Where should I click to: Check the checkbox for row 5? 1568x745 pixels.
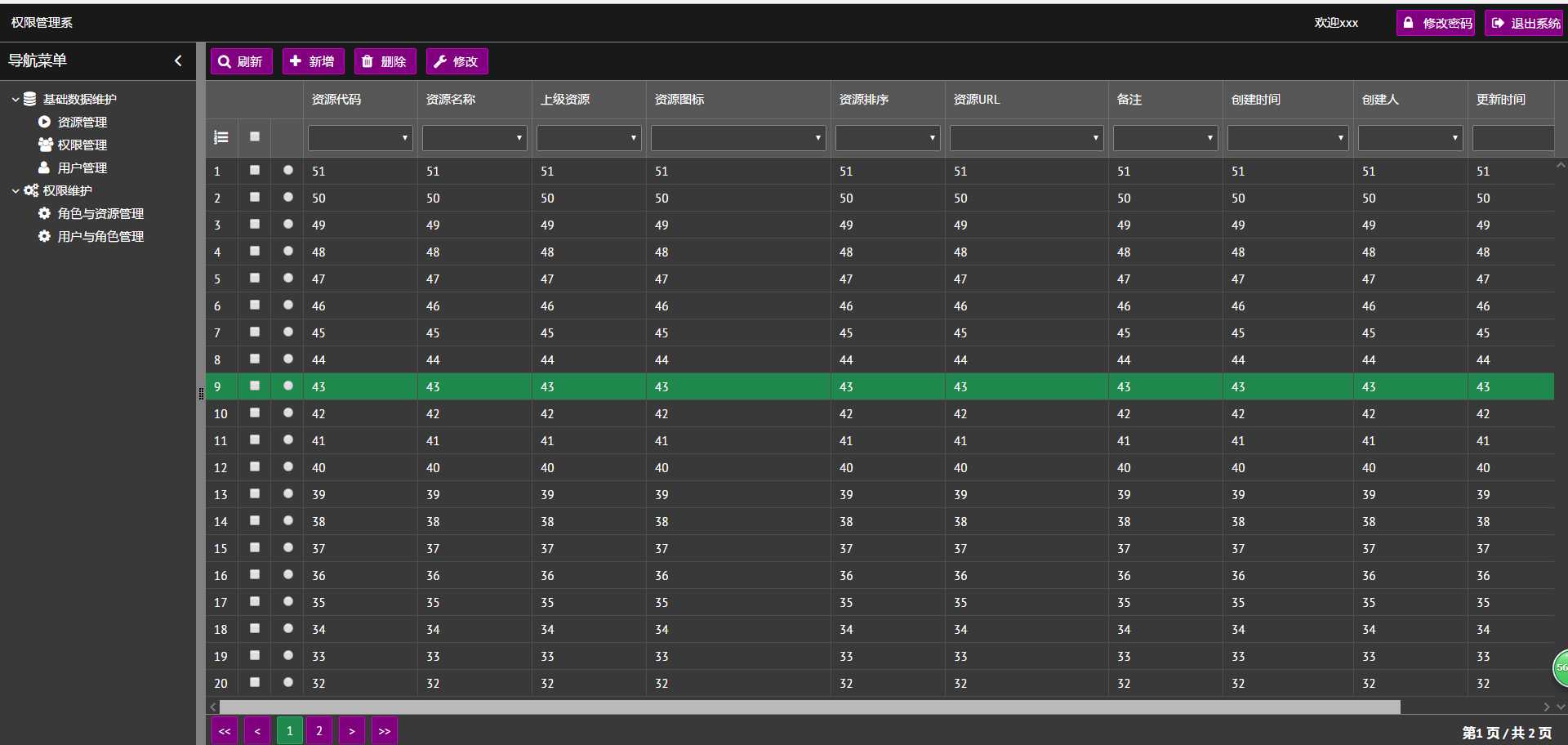click(255, 279)
